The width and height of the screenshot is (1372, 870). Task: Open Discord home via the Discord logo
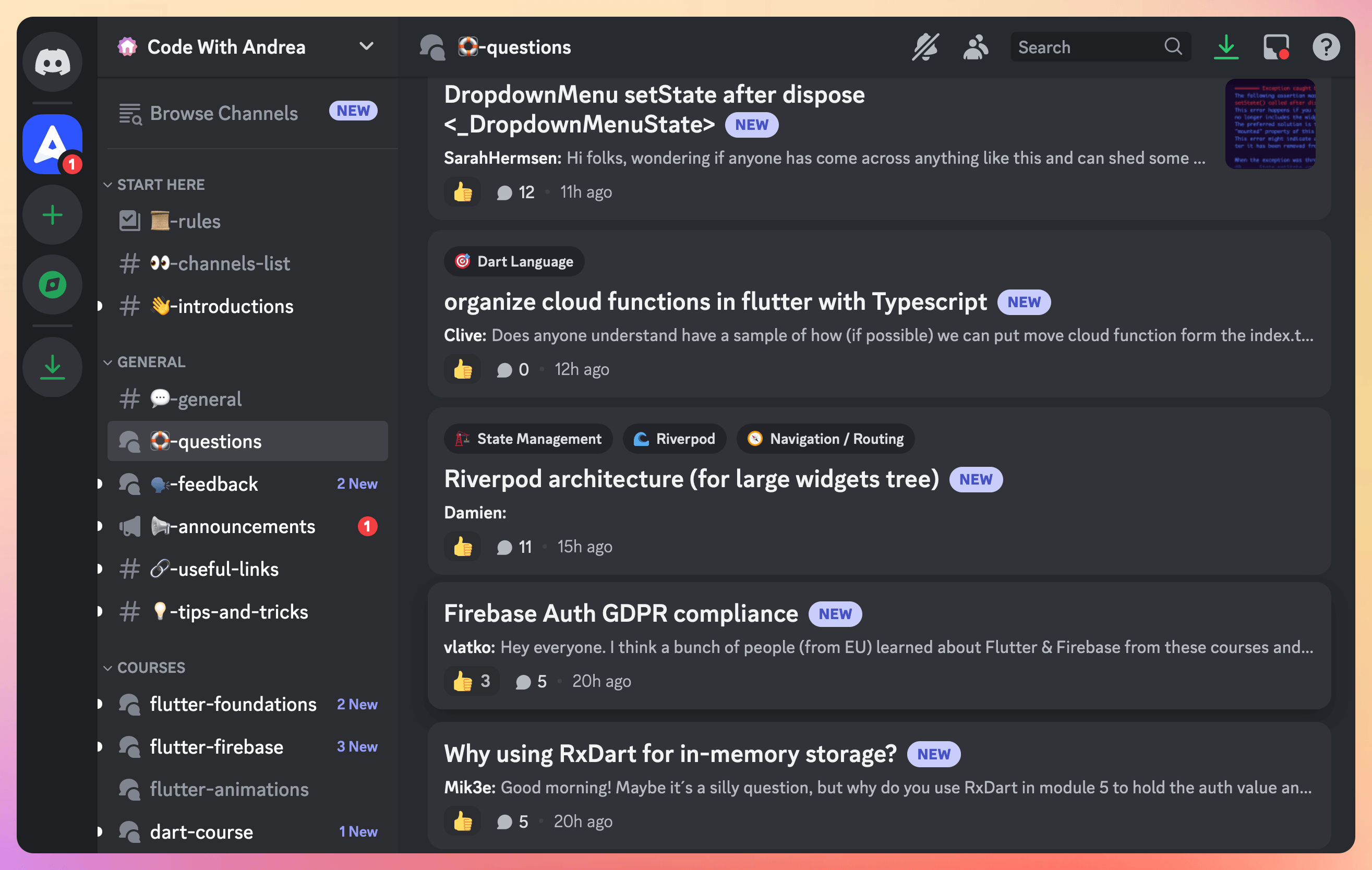52,61
